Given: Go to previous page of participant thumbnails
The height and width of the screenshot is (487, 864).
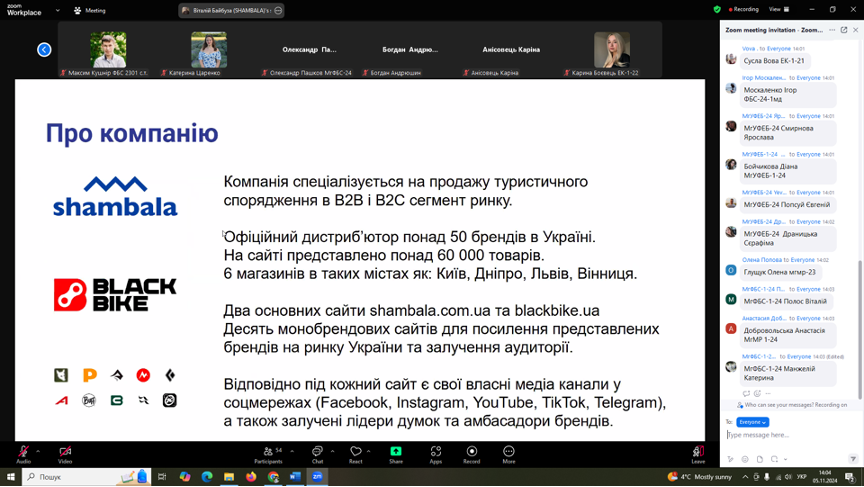Looking at the screenshot, I should tap(44, 50).
